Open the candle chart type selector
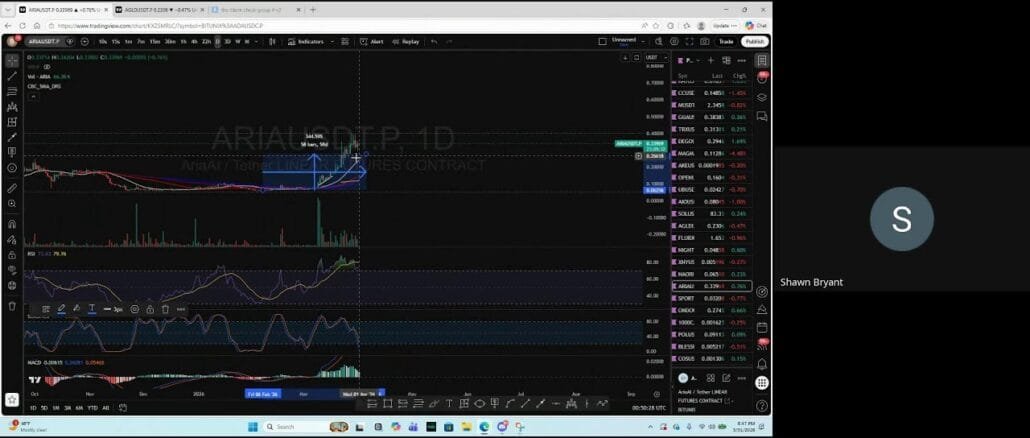The width and height of the screenshot is (1030, 438). click(273, 41)
